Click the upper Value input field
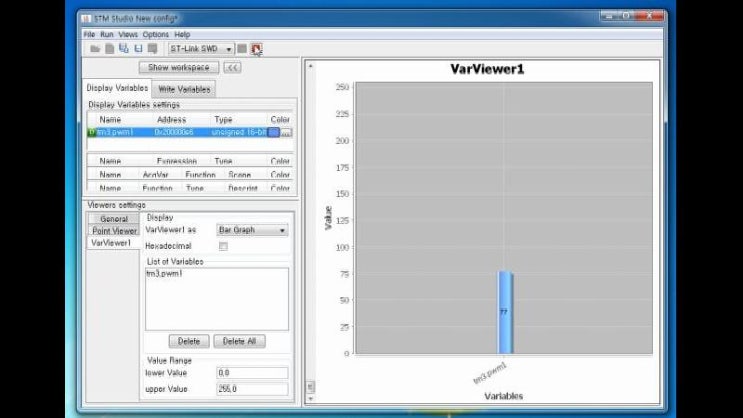743x418 pixels. point(252,389)
